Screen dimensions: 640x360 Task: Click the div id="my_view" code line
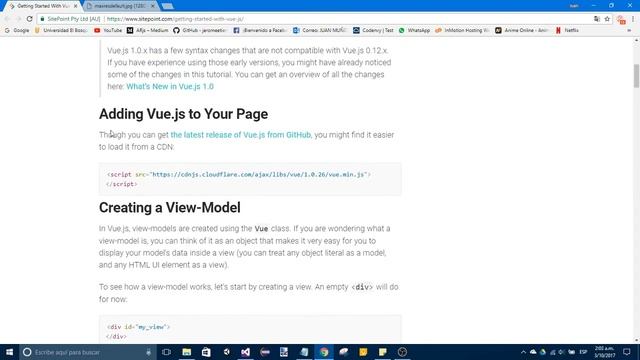(x=138, y=327)
